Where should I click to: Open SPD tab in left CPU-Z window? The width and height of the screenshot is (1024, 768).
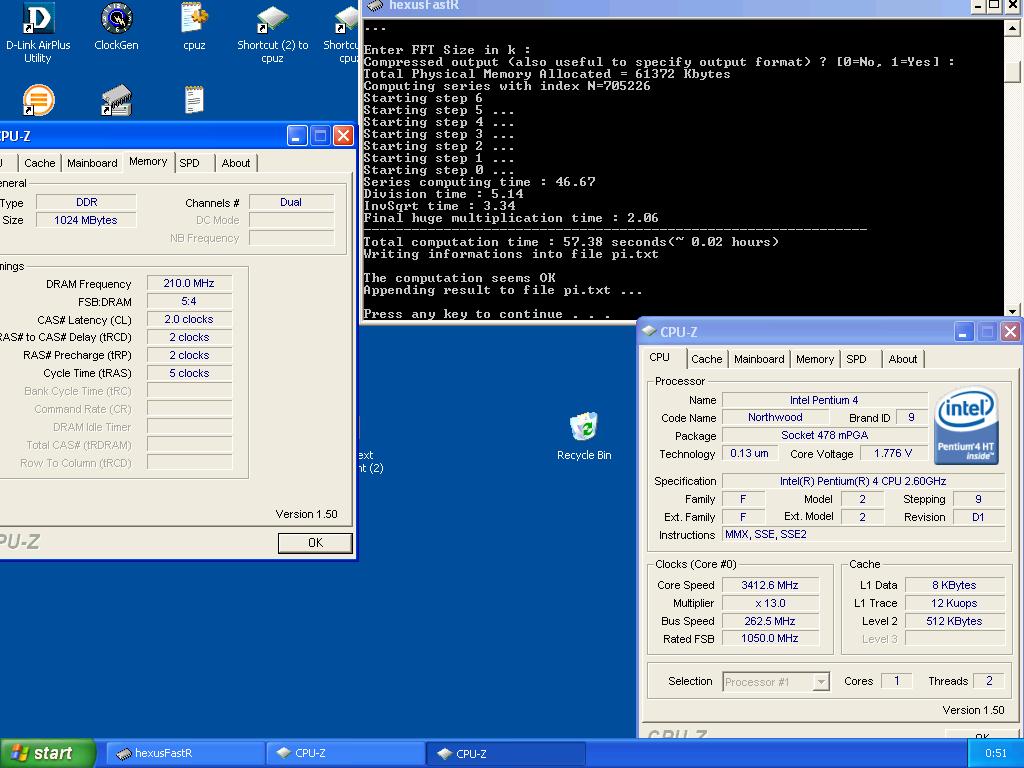[x=189, y=163]
